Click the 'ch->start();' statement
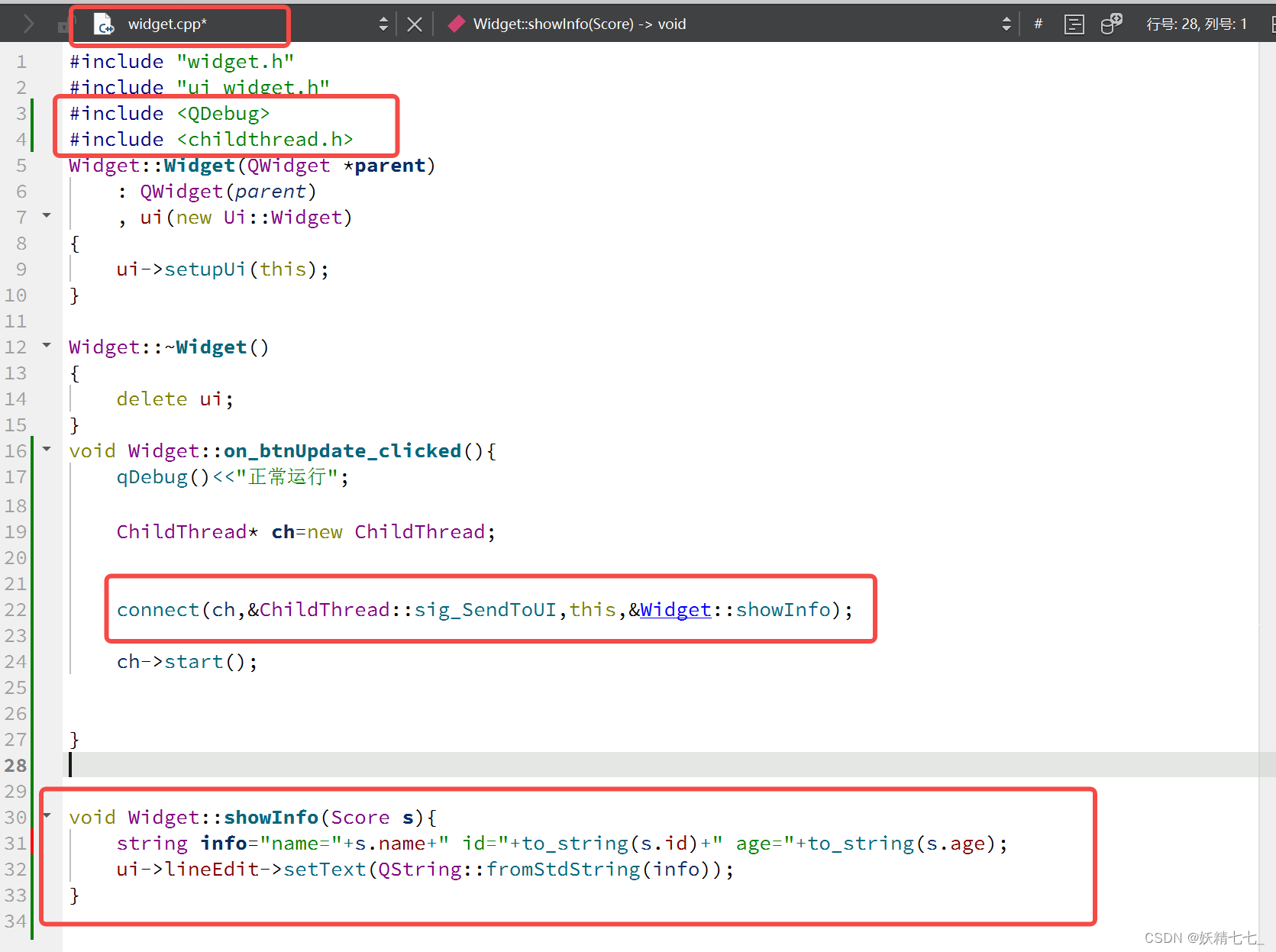The image size is (1276, 952). [x=187, y=662]
